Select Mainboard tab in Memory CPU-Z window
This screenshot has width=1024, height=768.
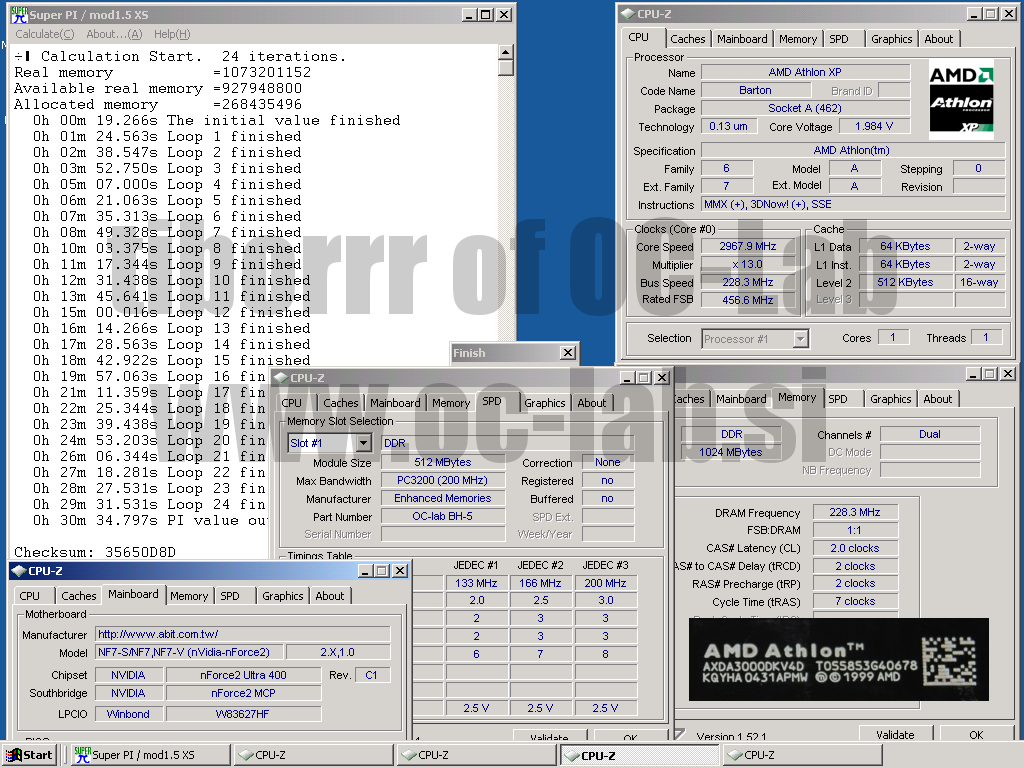(741, 399)
